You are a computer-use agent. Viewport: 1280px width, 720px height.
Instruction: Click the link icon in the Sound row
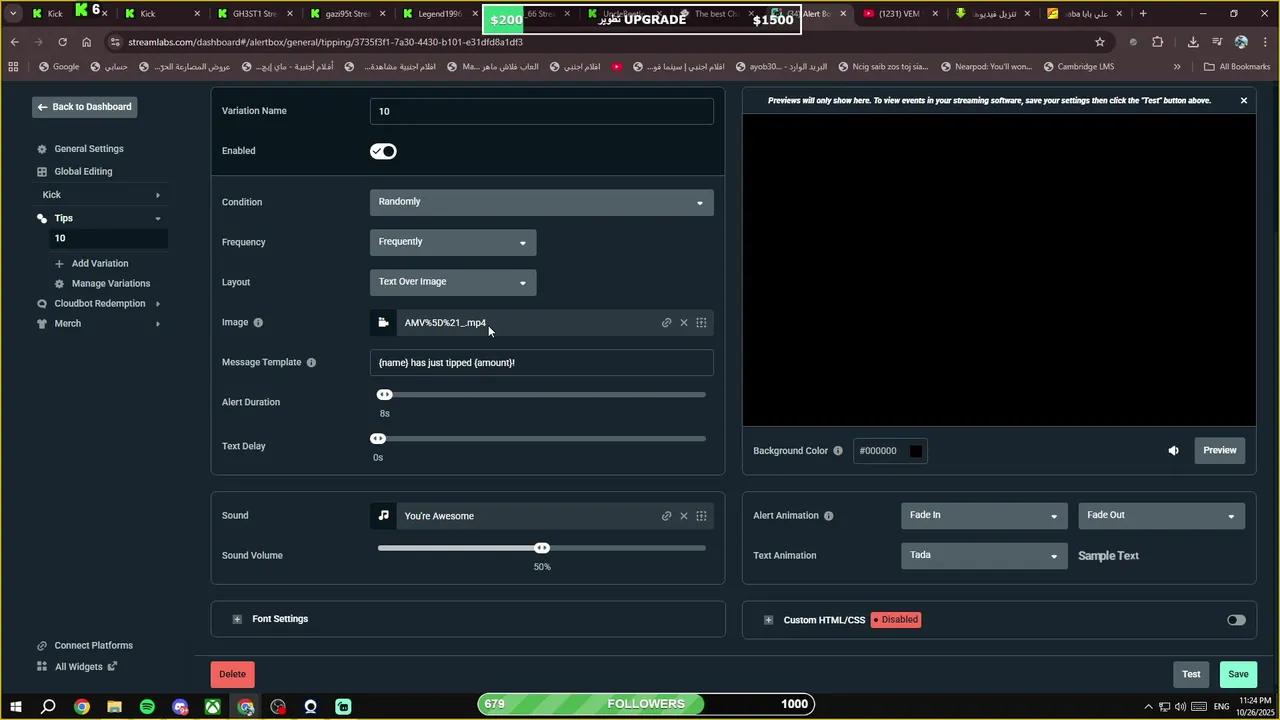(666, 516)
